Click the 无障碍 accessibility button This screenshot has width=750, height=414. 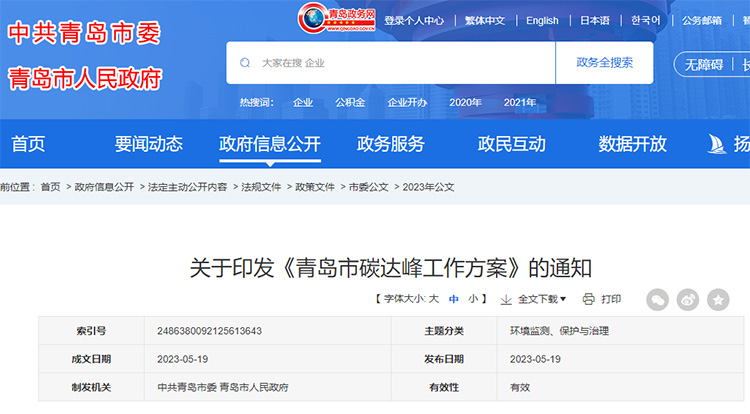[x=704, y=65]
